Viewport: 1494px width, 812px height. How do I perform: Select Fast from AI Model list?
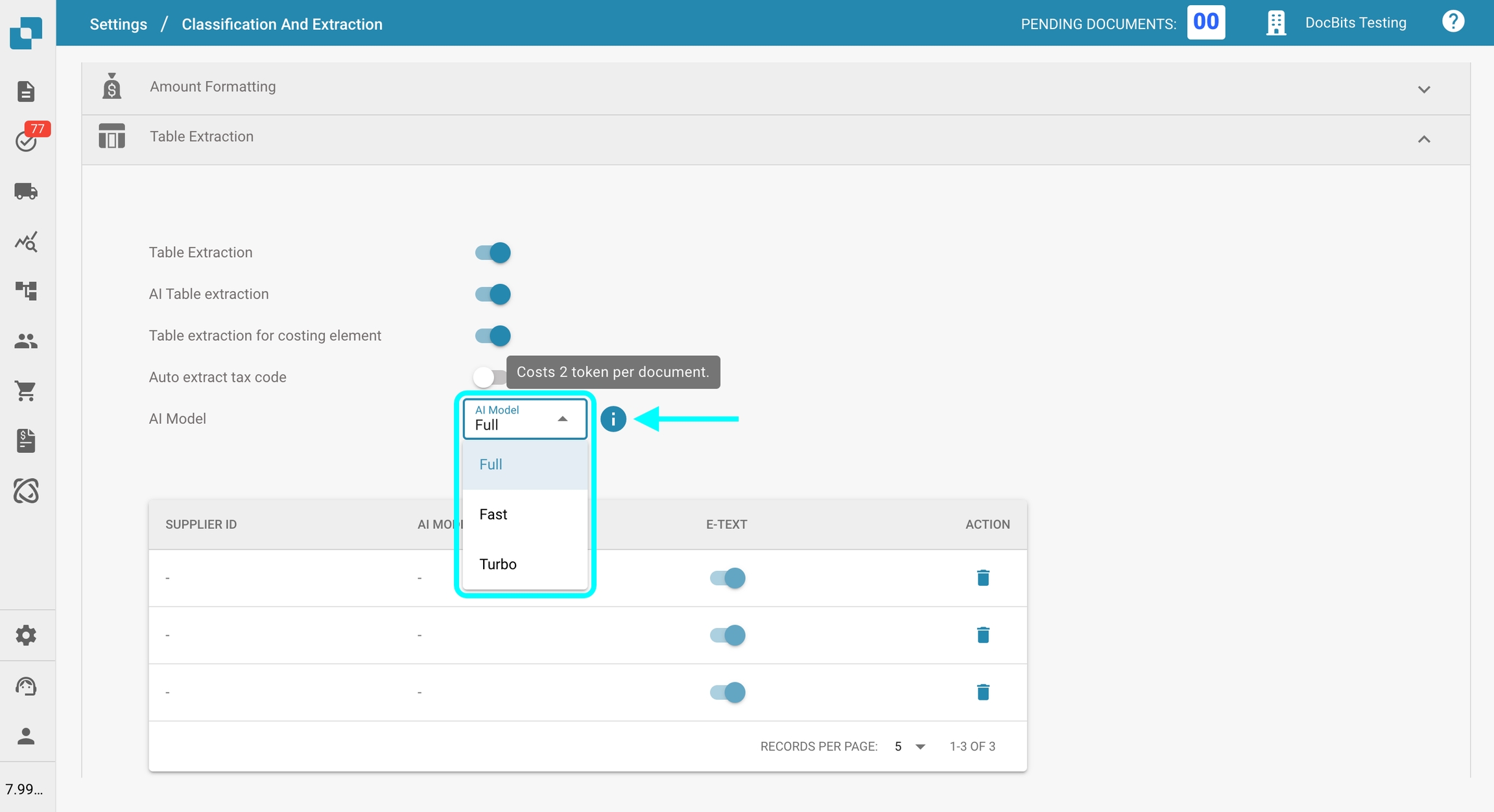[493, 515]
